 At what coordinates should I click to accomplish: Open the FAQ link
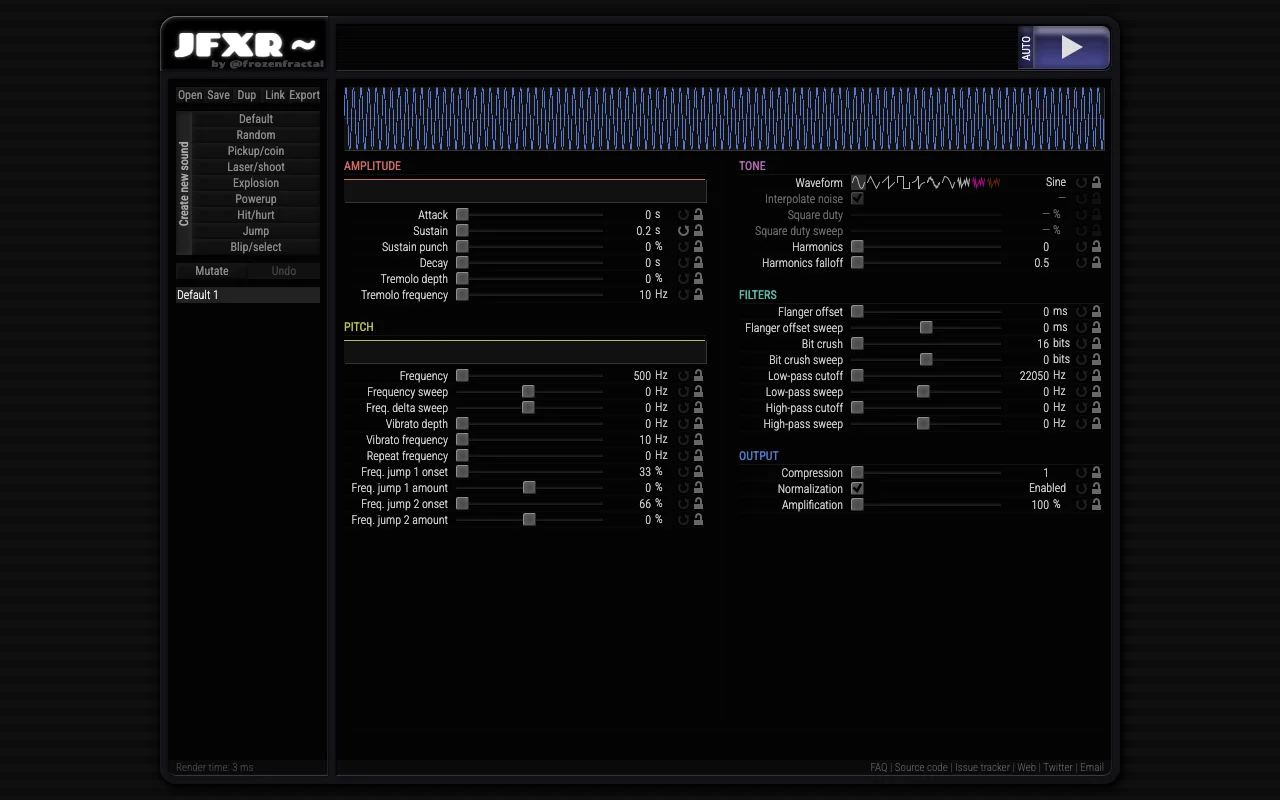click(879, 768)
